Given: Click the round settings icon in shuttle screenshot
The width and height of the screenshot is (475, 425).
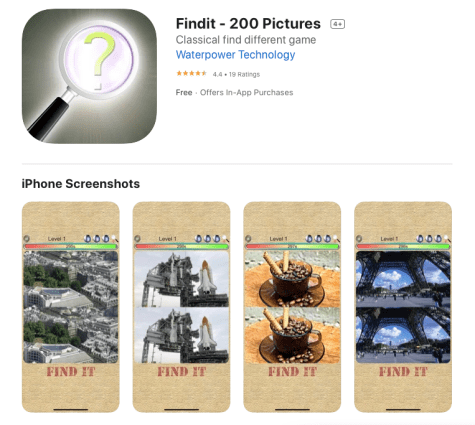Looking at the screenshot, I should (137, 239).
